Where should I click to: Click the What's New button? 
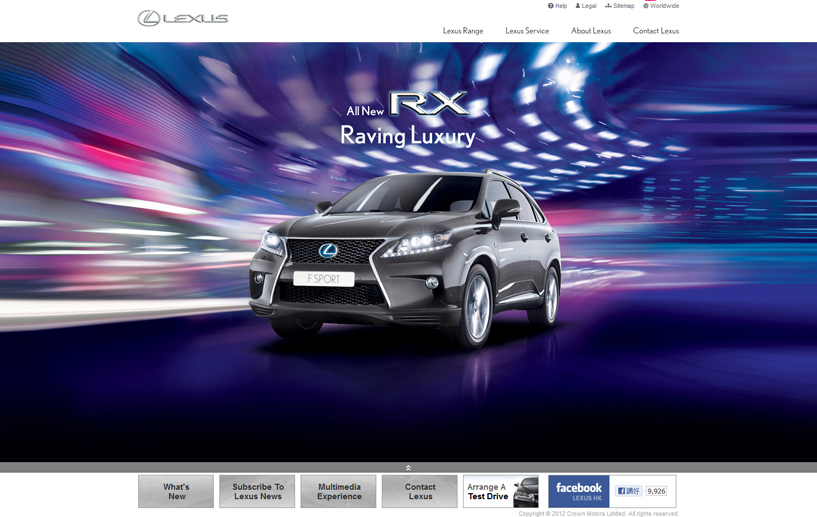coord(176,491)
